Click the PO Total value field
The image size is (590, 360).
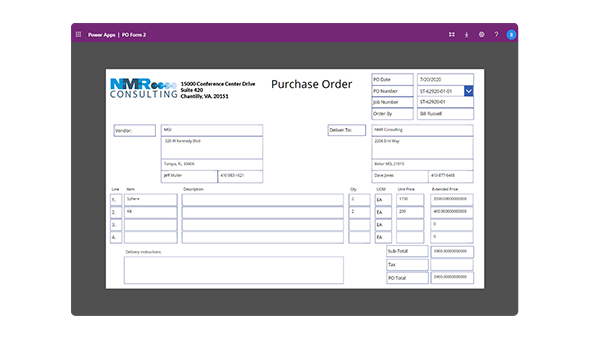pyautogui.click(x=452, y=278)
